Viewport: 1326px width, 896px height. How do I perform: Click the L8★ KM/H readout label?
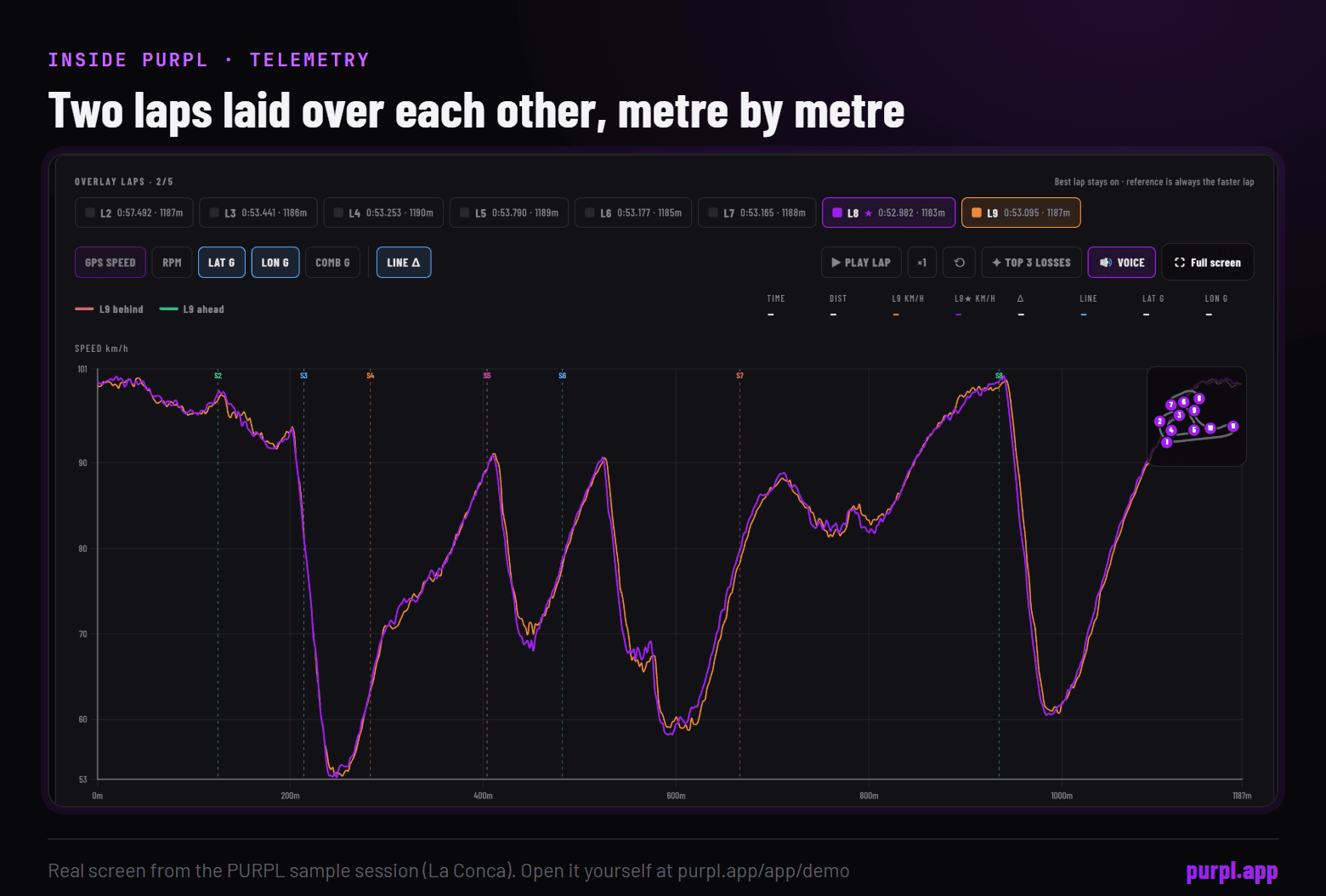[975, 298]
